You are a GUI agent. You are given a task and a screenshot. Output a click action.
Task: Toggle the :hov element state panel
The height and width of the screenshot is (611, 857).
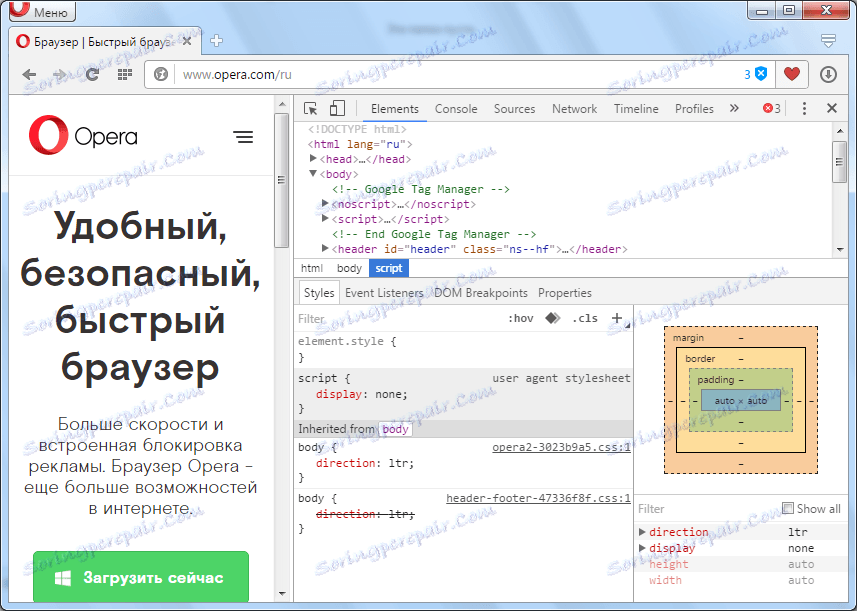point(520,319)
